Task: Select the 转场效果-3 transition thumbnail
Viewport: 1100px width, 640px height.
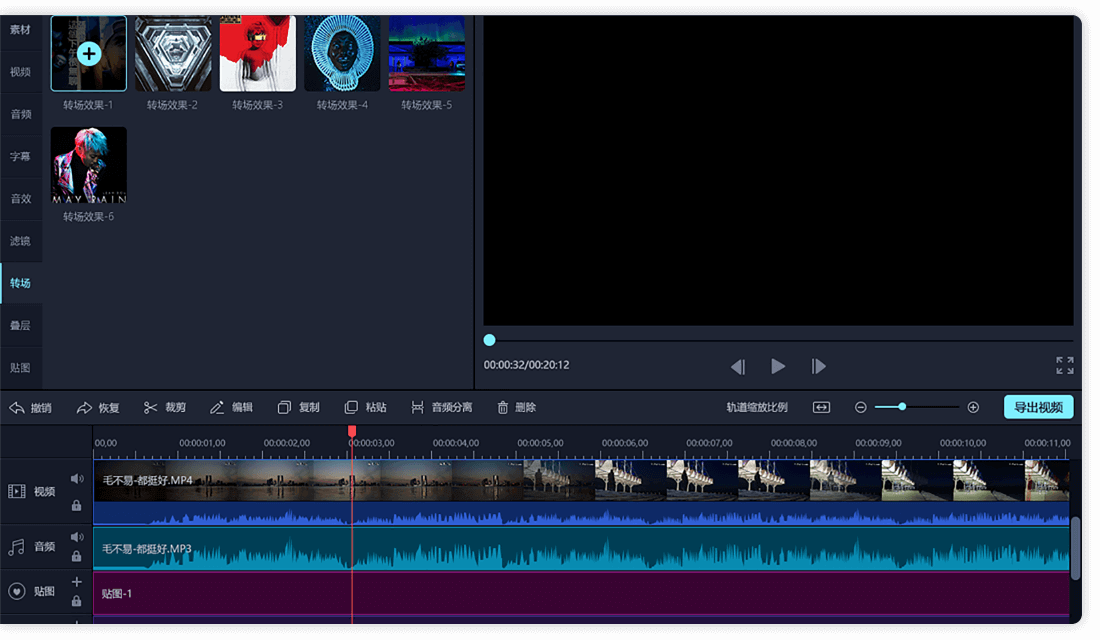Action: 257,54
